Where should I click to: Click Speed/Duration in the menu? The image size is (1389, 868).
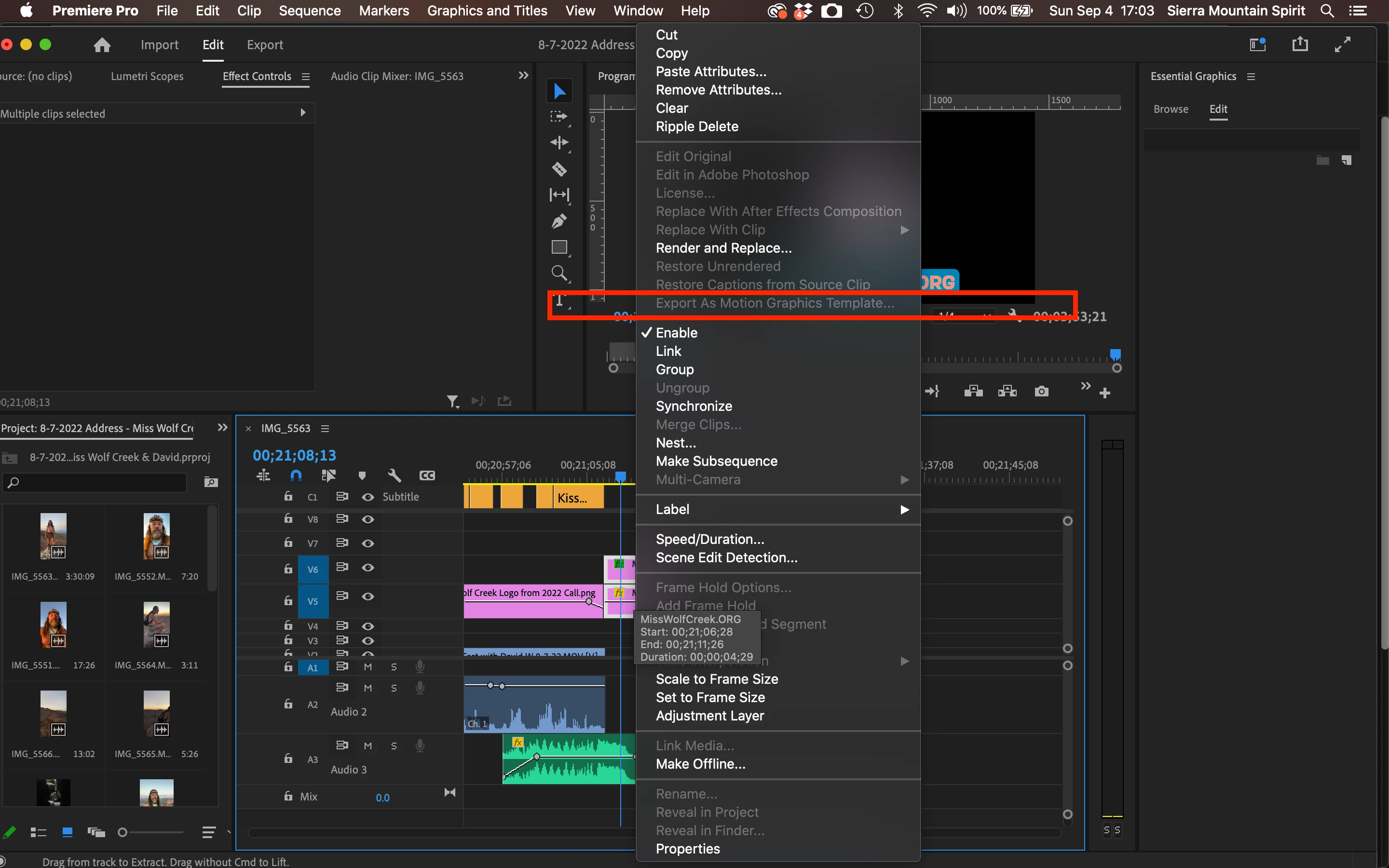tap(709, 539)
